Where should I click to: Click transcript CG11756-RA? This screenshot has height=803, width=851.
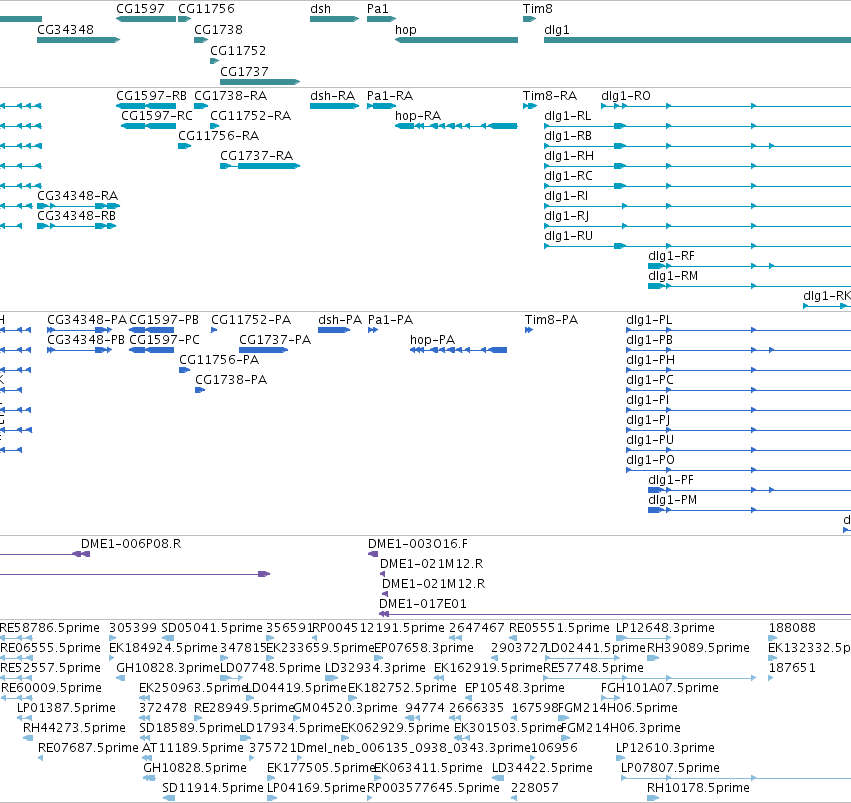pyautogui.click(x=218, y=136)
